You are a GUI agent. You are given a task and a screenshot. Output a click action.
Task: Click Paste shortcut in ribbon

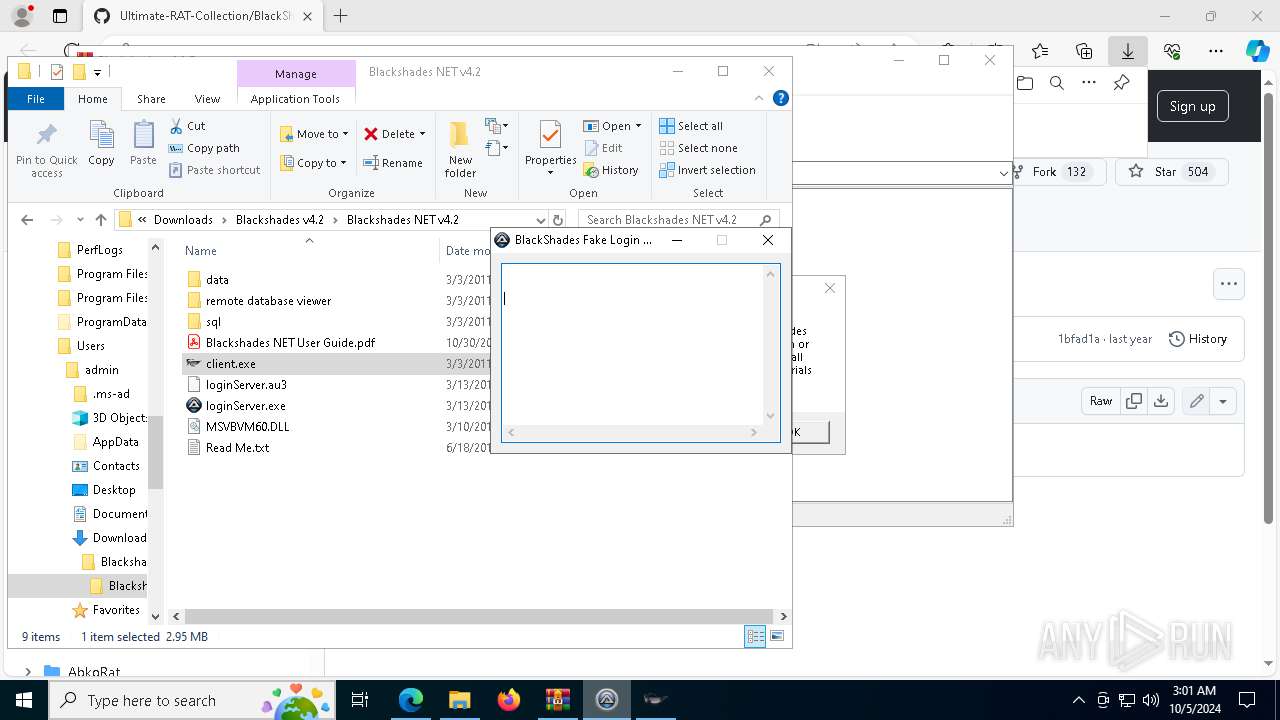[x=214, y=170]
